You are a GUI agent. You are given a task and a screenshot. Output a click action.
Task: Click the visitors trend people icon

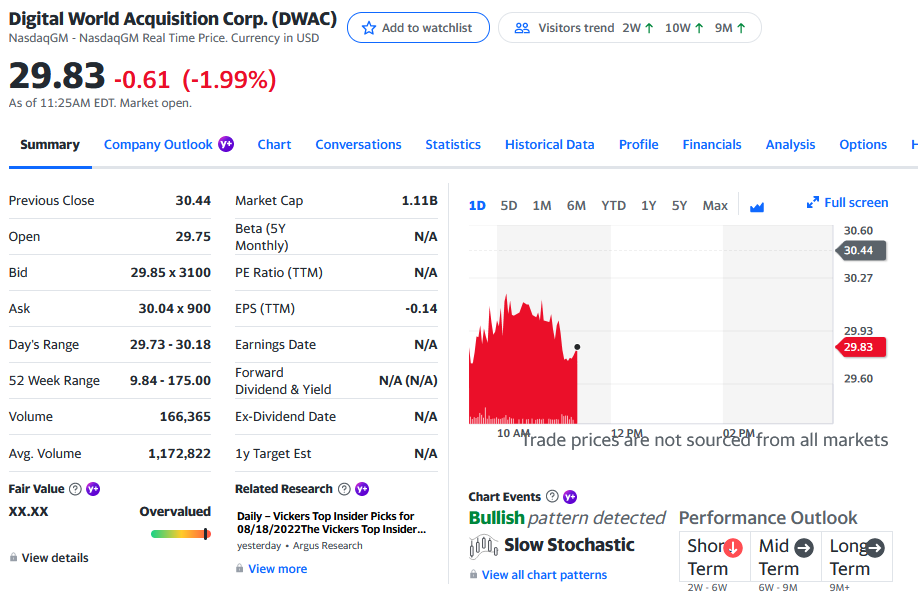point(522,28)
